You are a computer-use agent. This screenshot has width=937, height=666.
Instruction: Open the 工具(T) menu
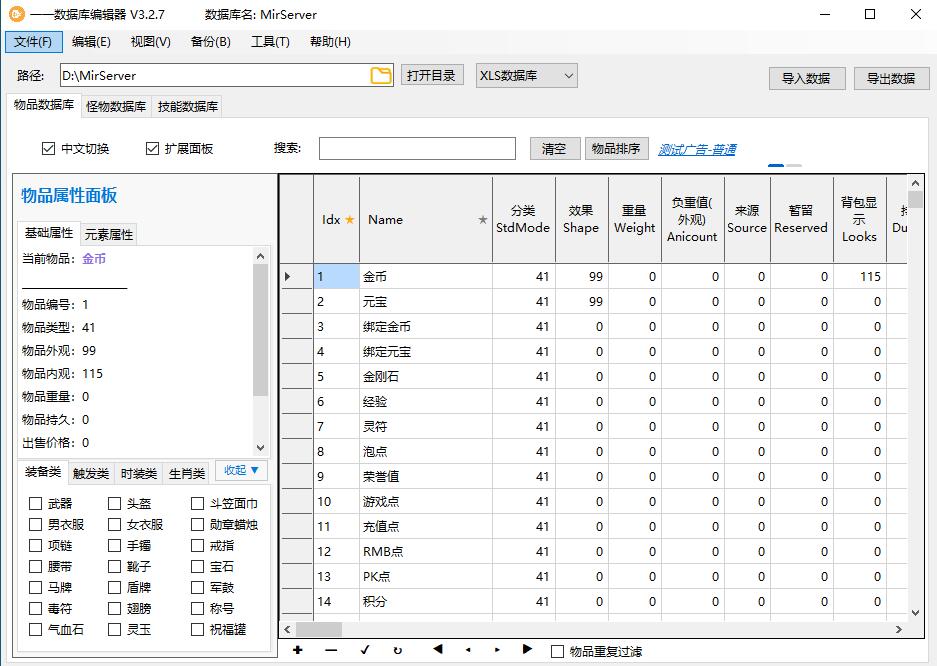coord(270,42)
